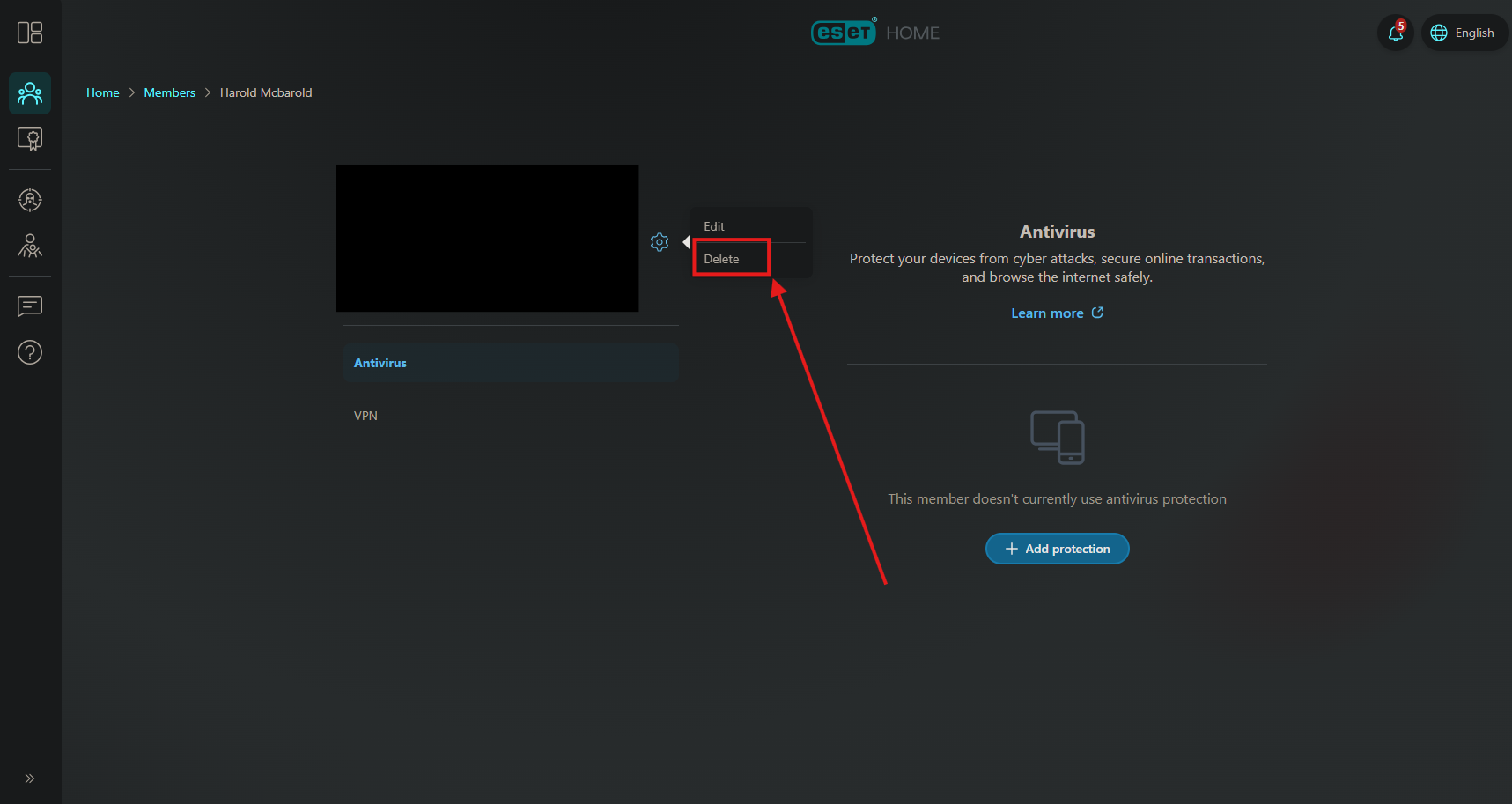This screenshot has width=1512, height=804.
Task: Click the Add protection button
Action: [x=1057, y=549]
